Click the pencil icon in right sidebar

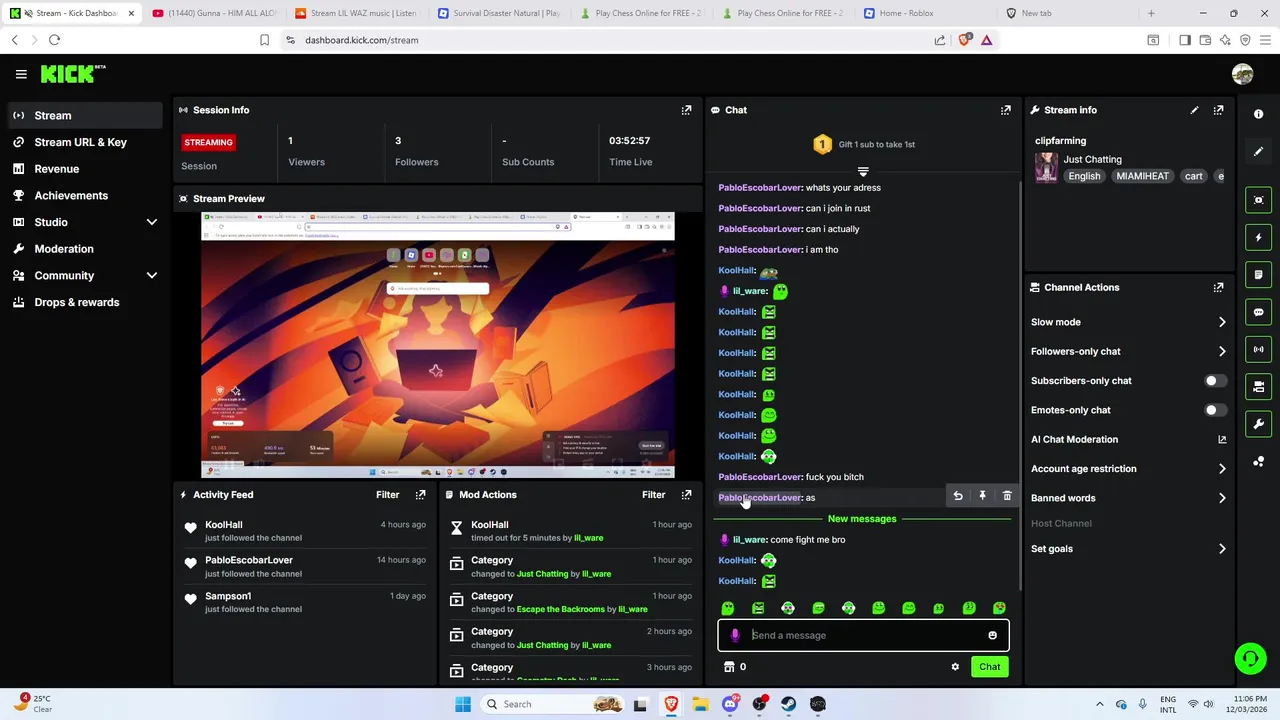click(1258, 151)
